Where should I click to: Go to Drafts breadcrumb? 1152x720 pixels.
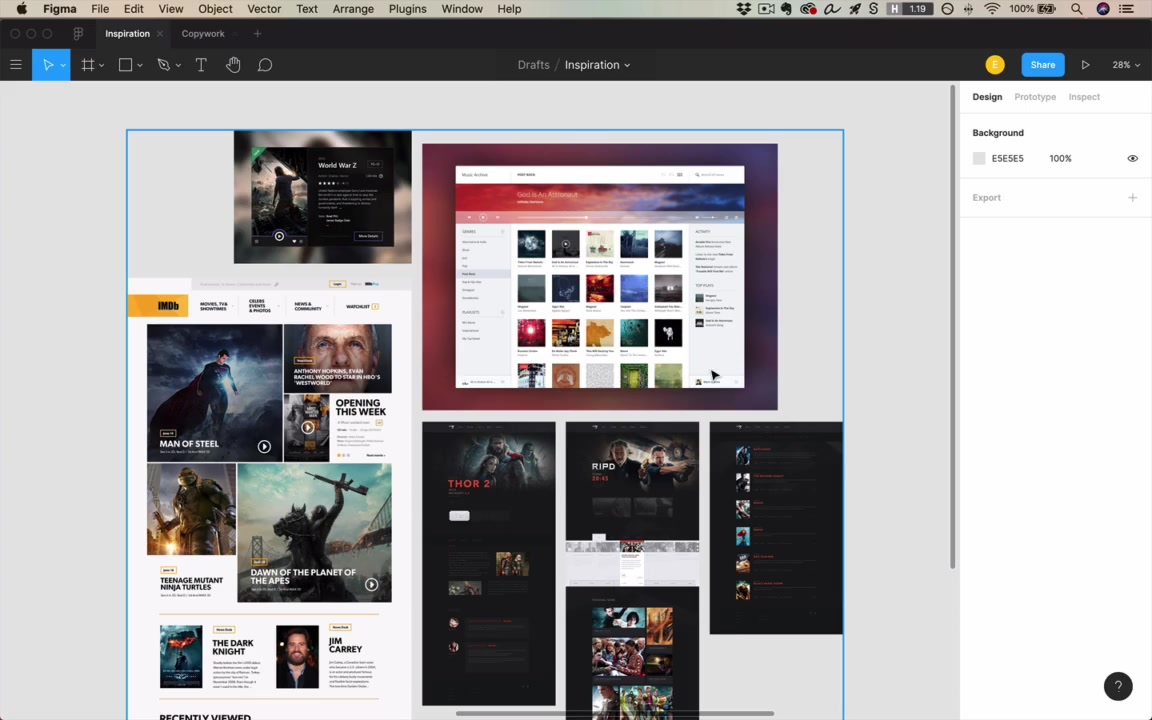click(x=533, y=65)
